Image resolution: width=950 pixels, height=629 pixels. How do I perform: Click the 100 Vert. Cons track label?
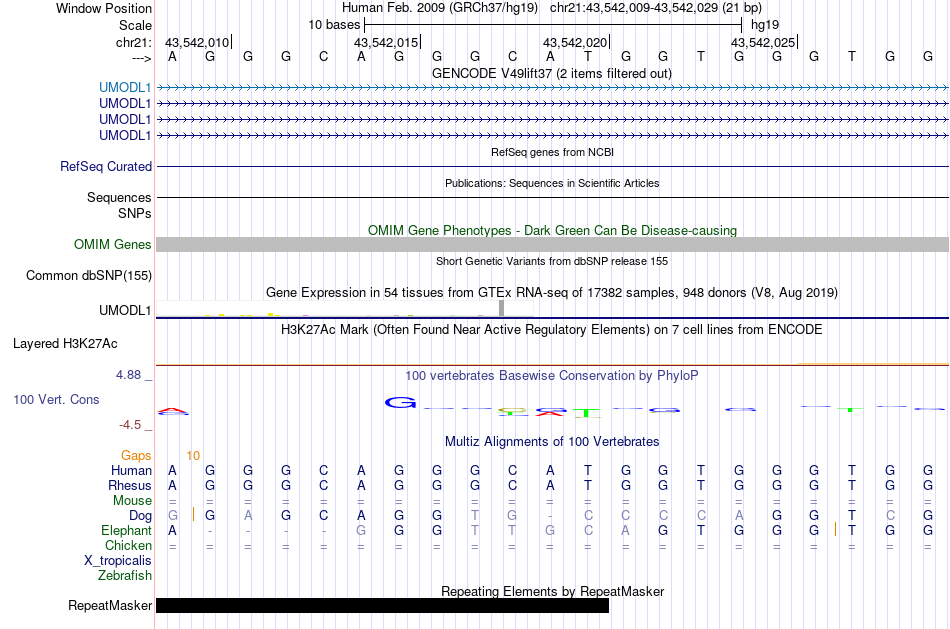[56, 399]
